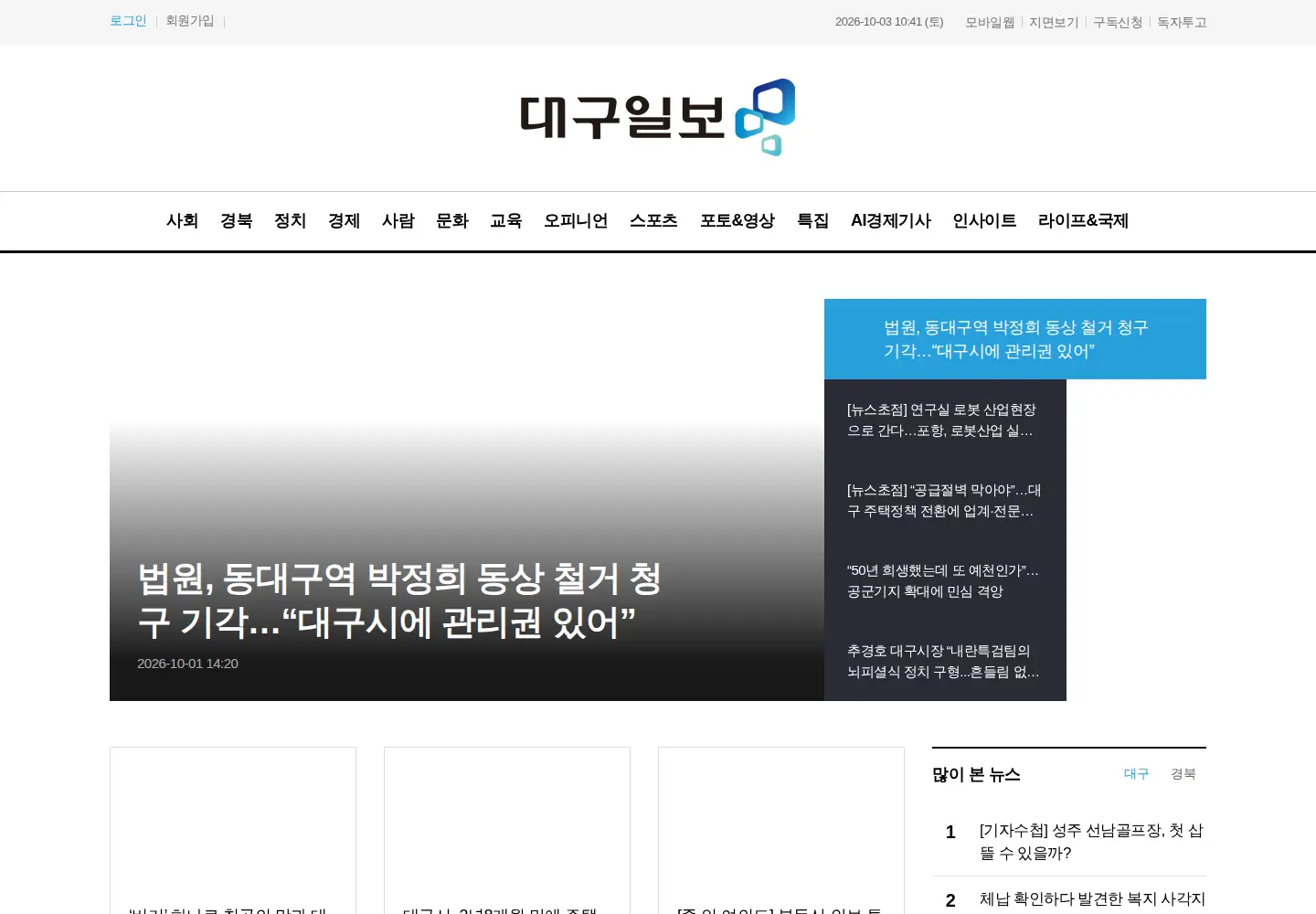Open the 사람 menu item

click(x=398, y=221)
